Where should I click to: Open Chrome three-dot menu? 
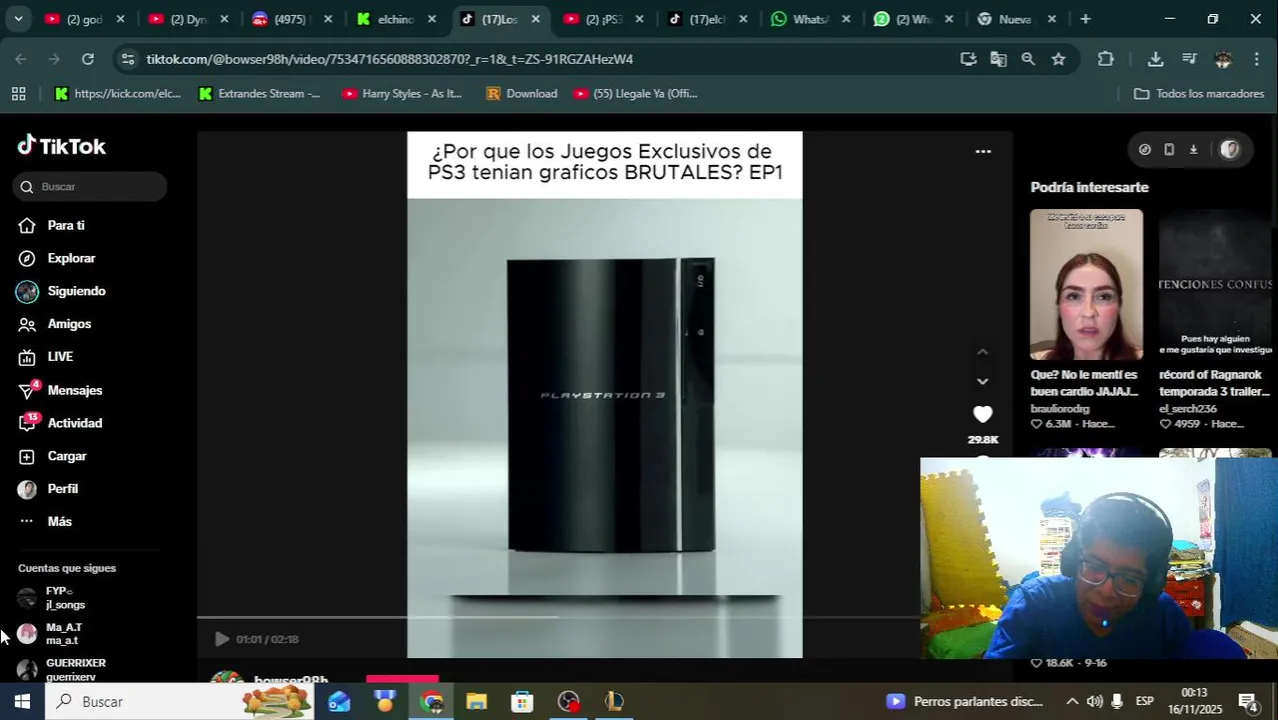point(1257,59)
